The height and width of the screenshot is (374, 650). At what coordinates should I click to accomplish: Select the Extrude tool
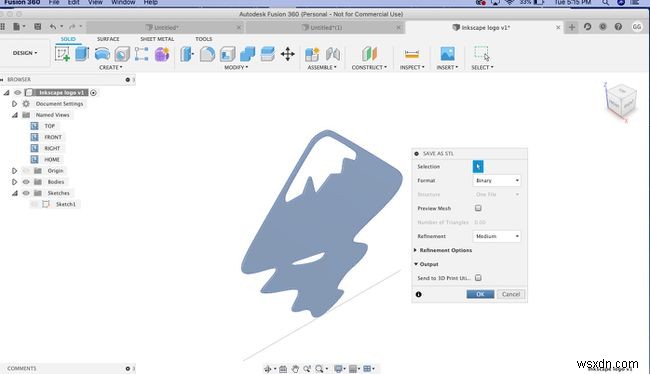pyautogui.click(x=82, y=54)
